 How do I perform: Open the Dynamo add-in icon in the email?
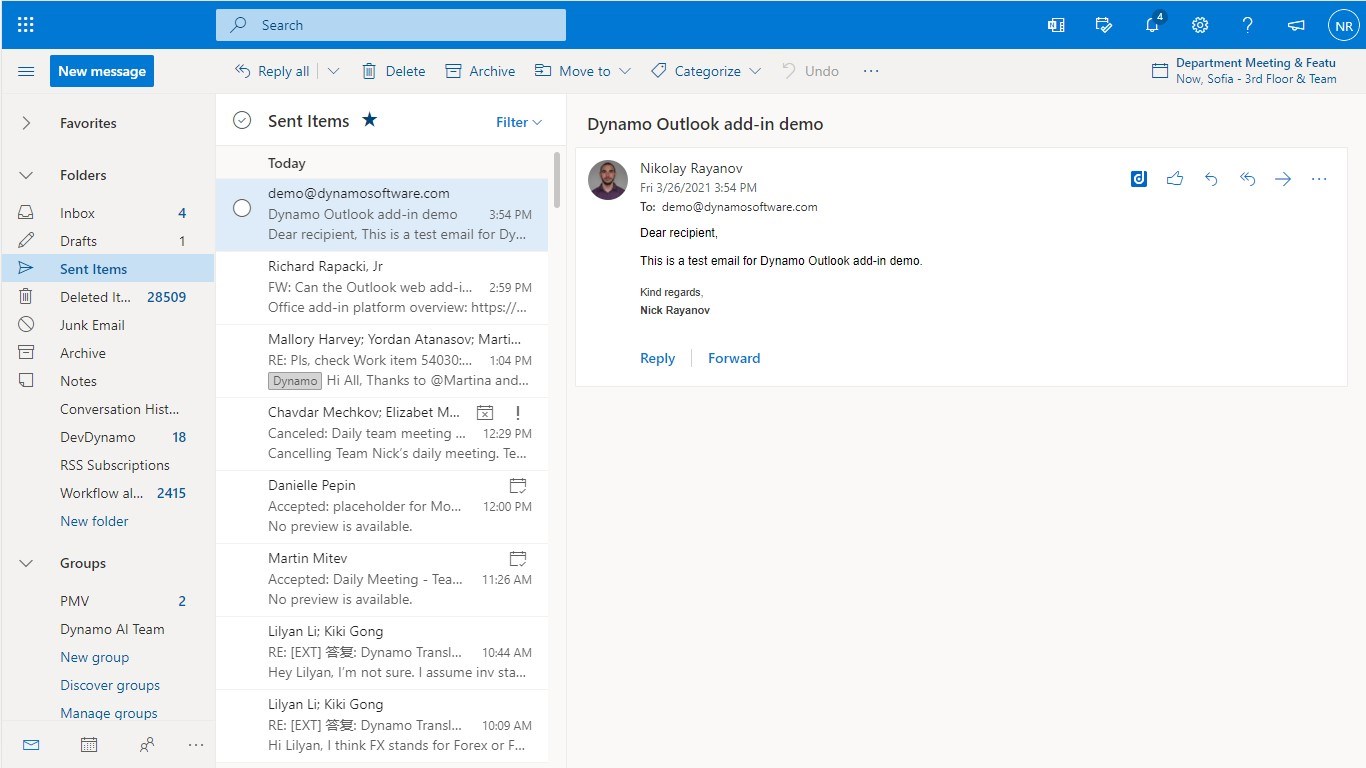point(1138,179)
